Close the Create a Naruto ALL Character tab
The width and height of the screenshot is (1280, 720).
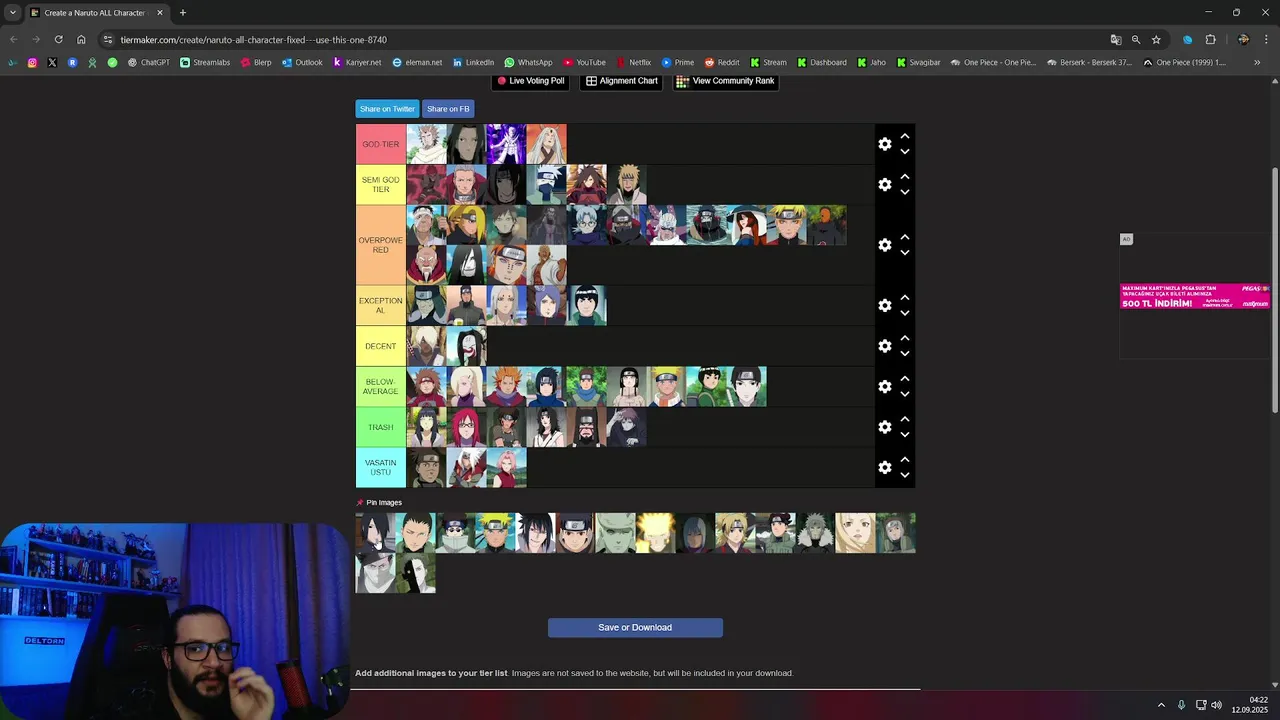click(x=159, y=13)
